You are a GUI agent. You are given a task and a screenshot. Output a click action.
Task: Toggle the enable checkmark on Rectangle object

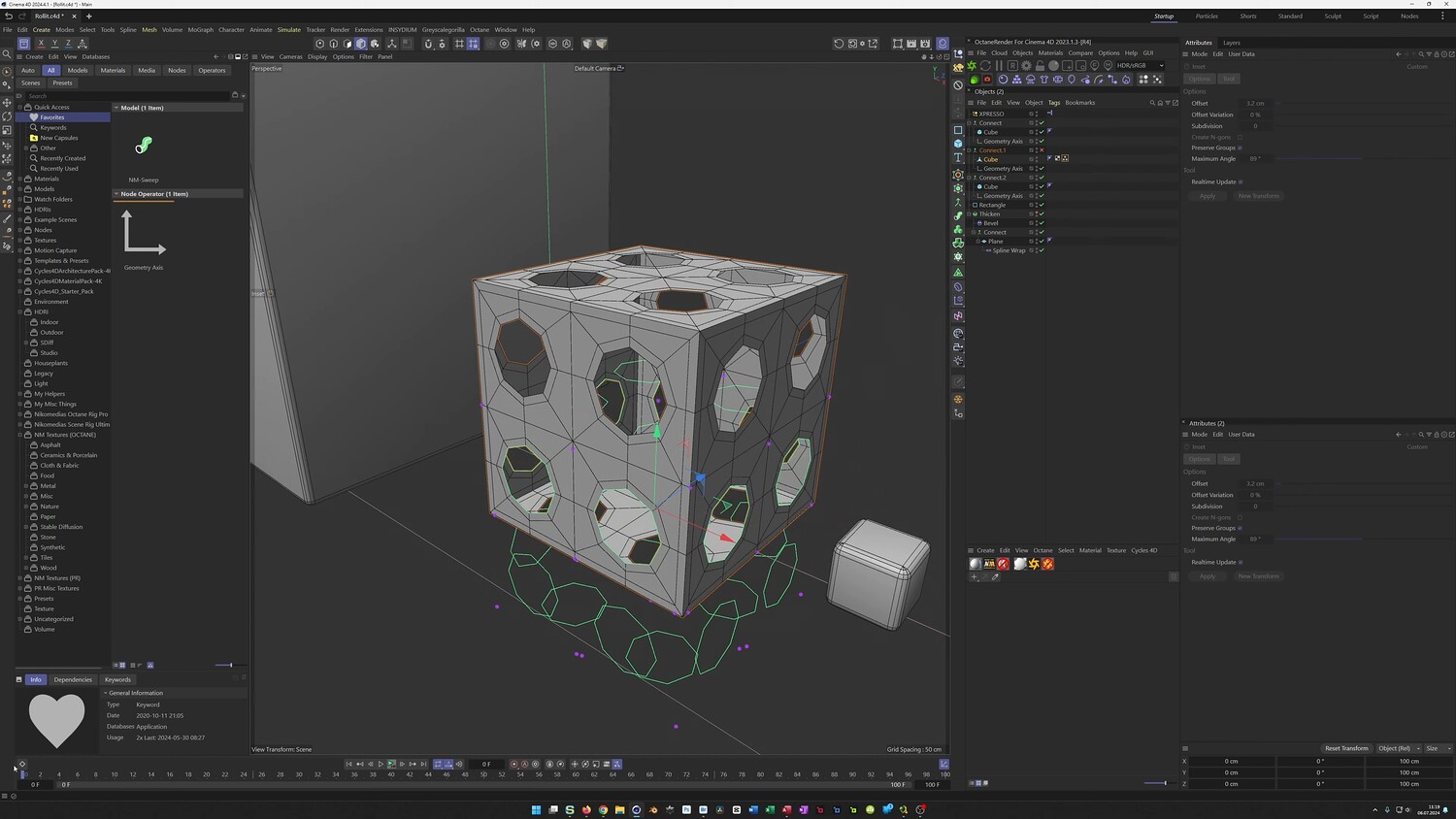coord(1042,205)
